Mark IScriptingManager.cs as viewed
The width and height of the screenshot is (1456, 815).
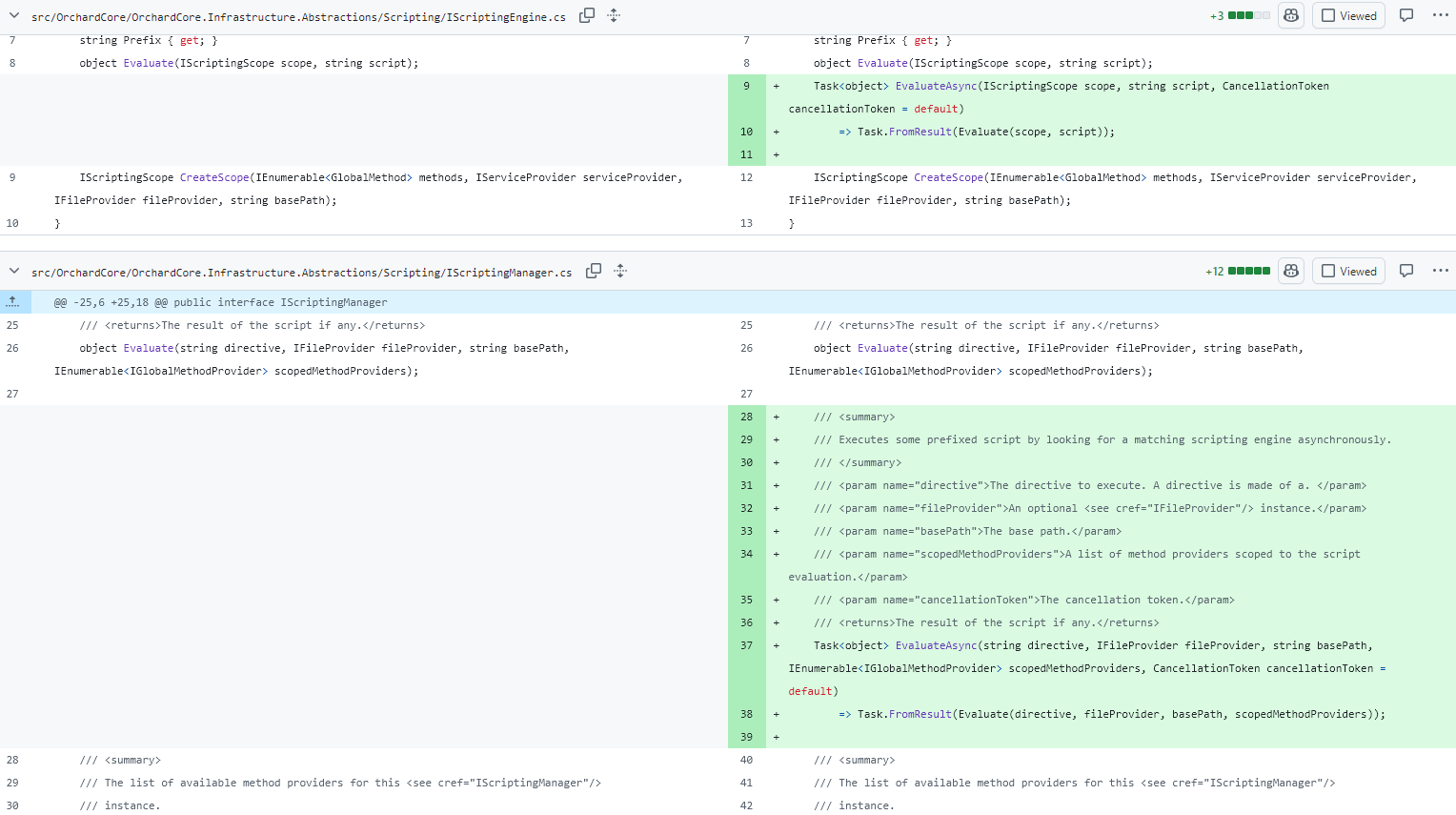click(1348, 271)
